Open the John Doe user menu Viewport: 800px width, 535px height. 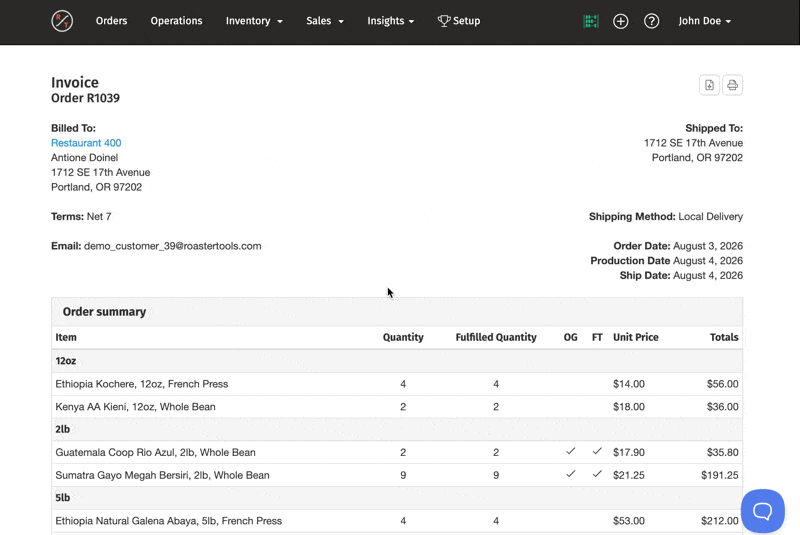click(705, 21)
